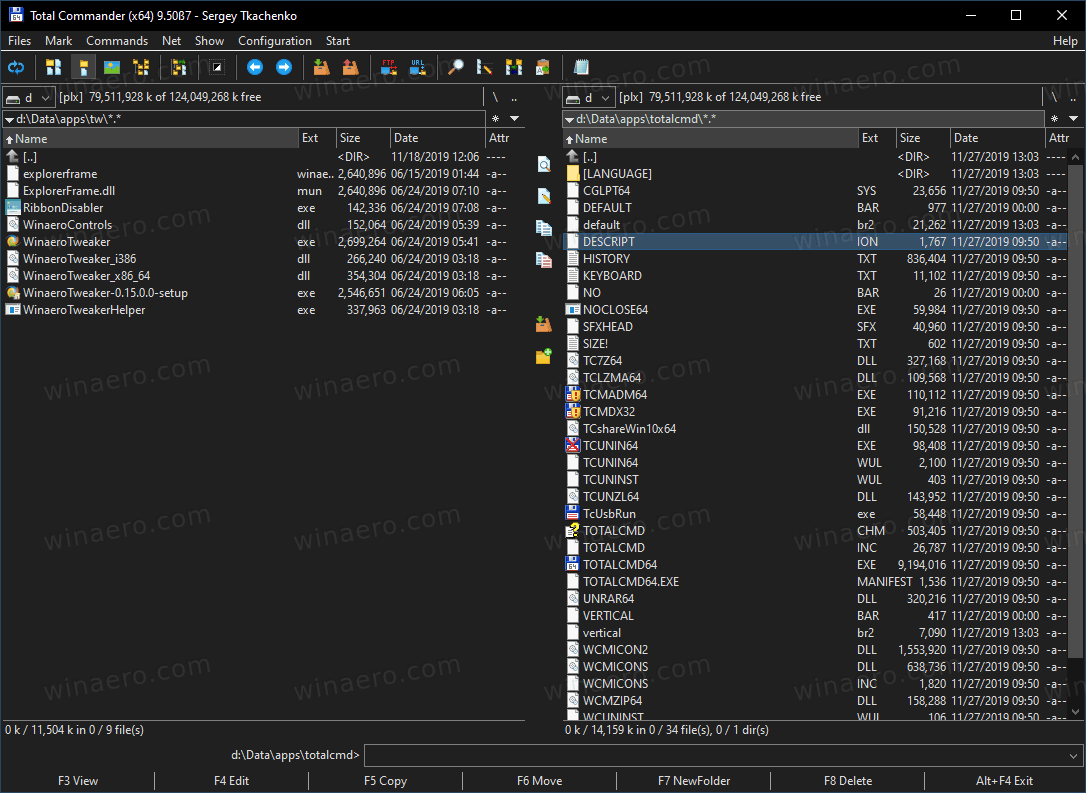Click the Pack icon in the middle bar
Image resolution: width=1086 pixels, height=793 pixels.
pyautogui.click(x=544, y=323)
